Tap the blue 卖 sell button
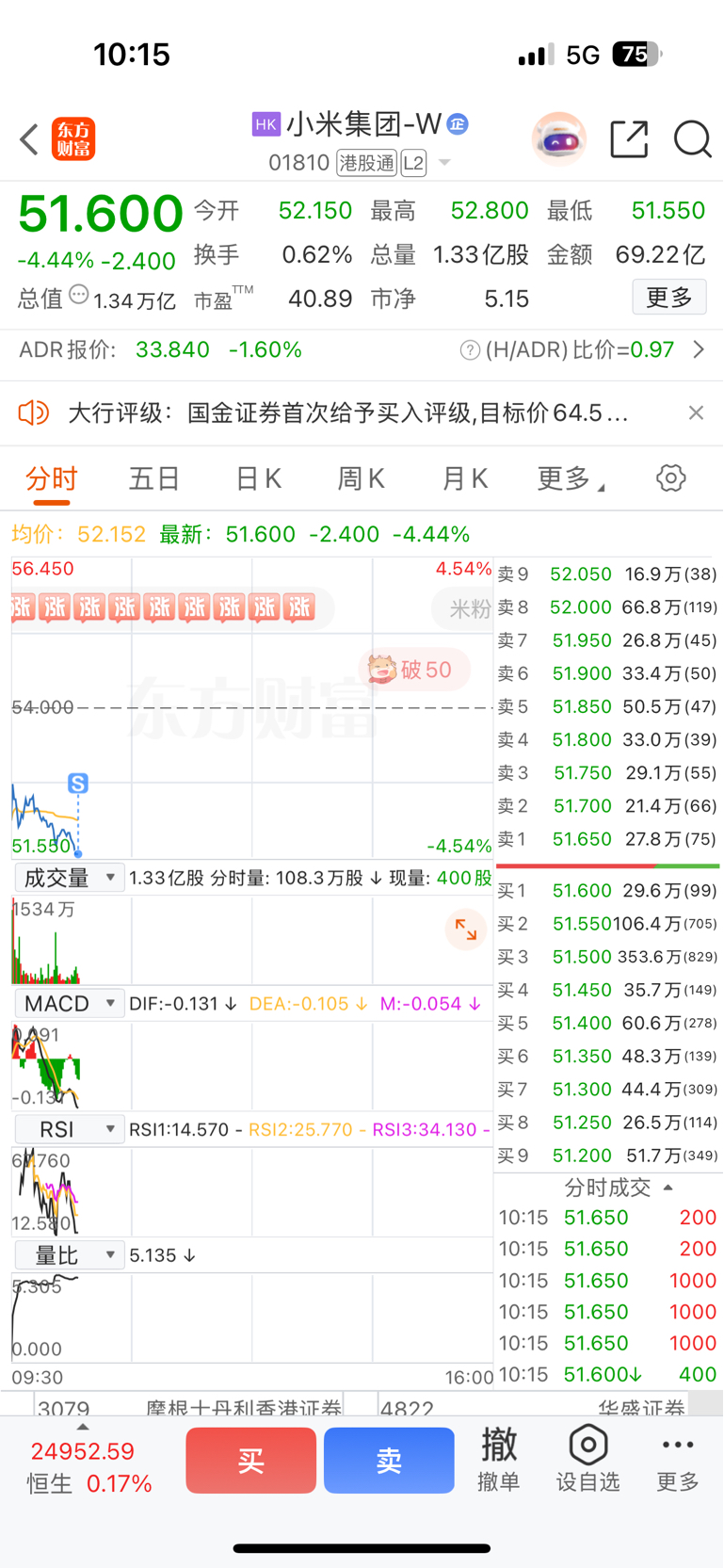This screenshot has width=724, height=1568. click(389, 1461)
